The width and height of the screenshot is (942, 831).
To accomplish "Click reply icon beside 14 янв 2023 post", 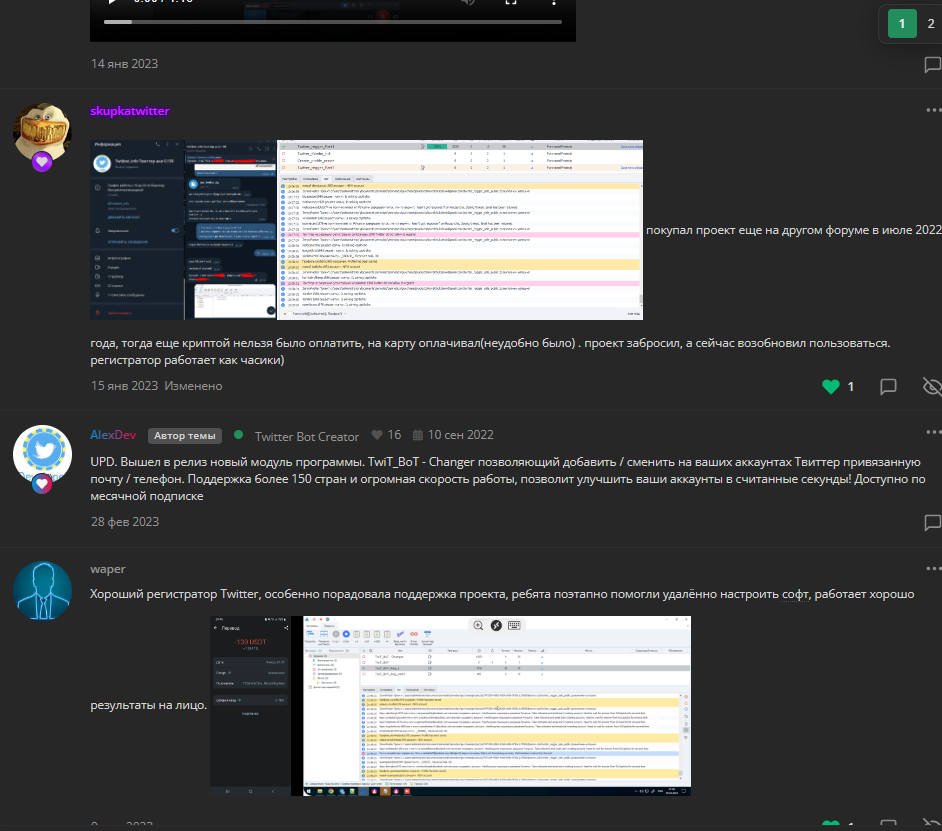I will (932, 64).
